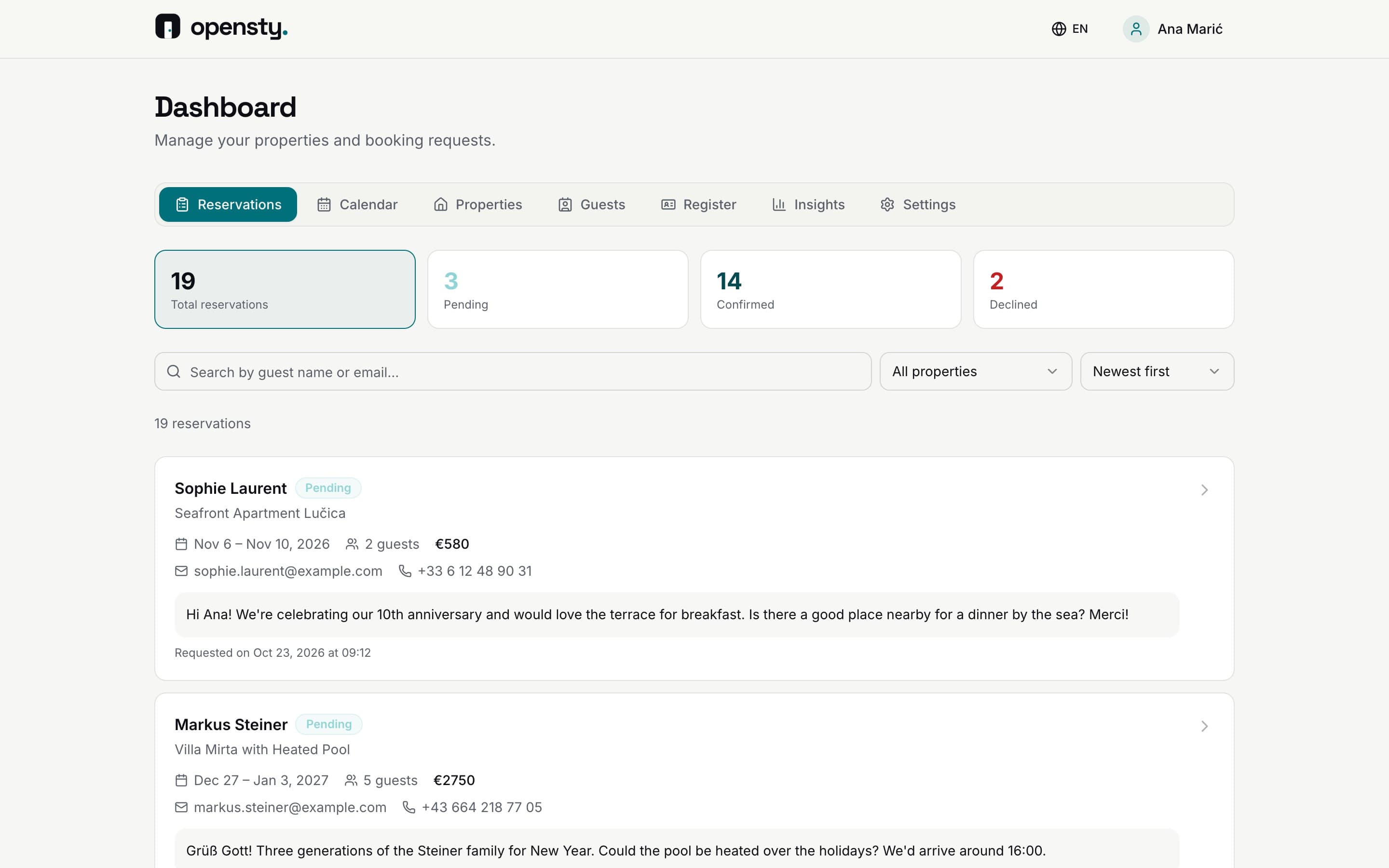
Task: Click the envelope icon by markus.steiner@example.com
Action: [181, 807]
